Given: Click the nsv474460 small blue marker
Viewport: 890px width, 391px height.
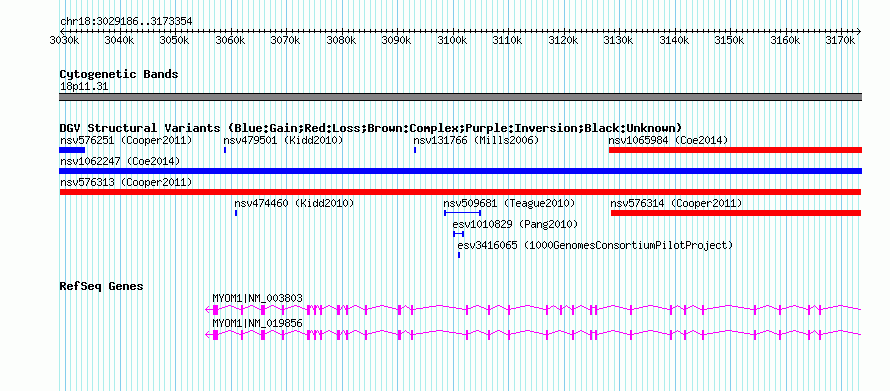Looking at the screenshot, I should pyautogui.click(x=236, y=213).
